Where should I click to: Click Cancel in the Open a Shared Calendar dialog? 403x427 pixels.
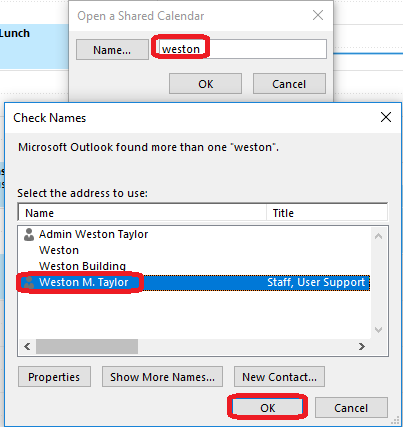tap(289, 84)
